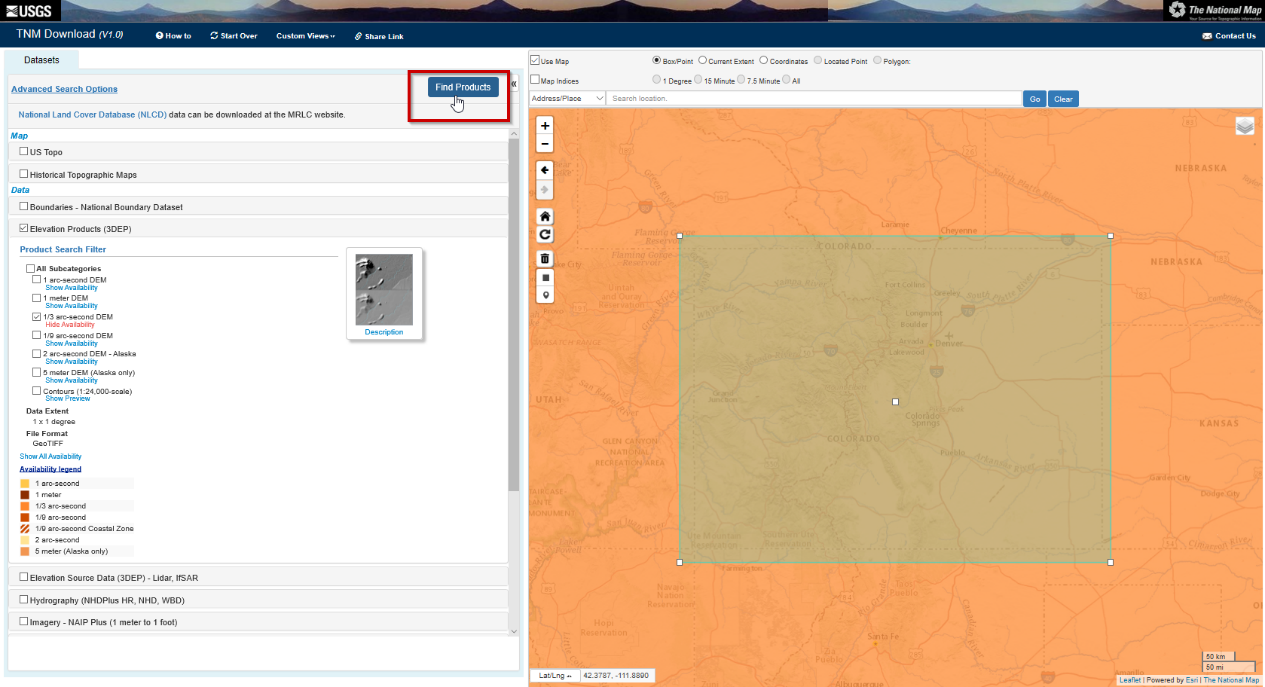Check 2 arc-second DEM - Alaska
Screen dimensions: 1265x687
tap(37, 354)
